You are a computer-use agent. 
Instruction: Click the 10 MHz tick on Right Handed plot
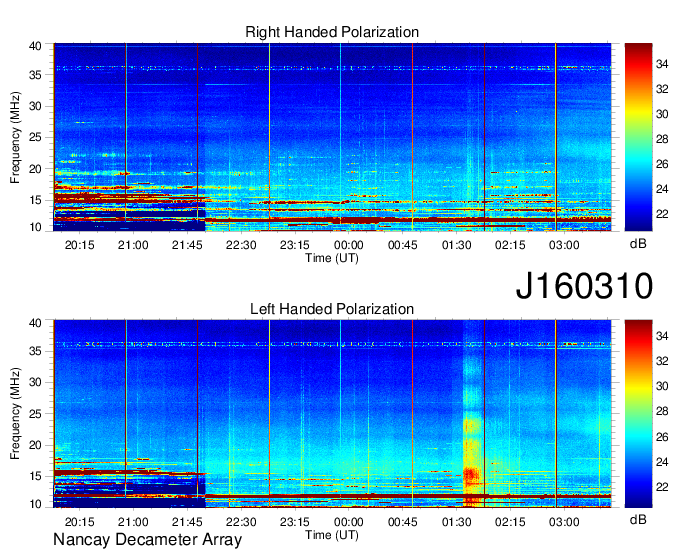(35, 227)
